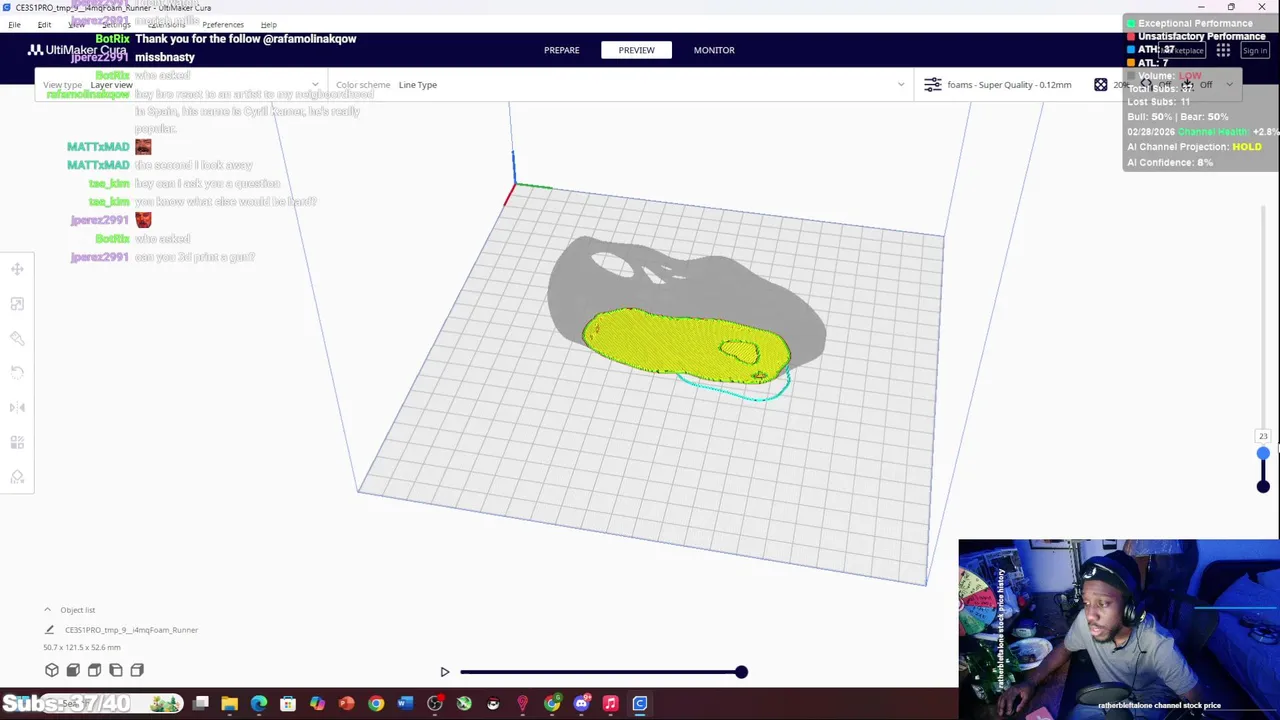
Task: Switch to front view camera icon
Action: pos(73,670)
